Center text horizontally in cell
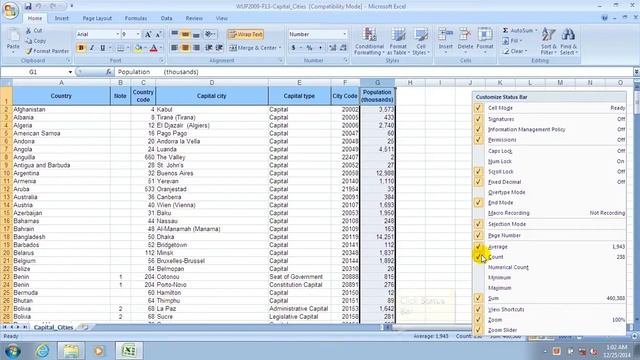Screen dimensions: 640x360 click(185, 48)
